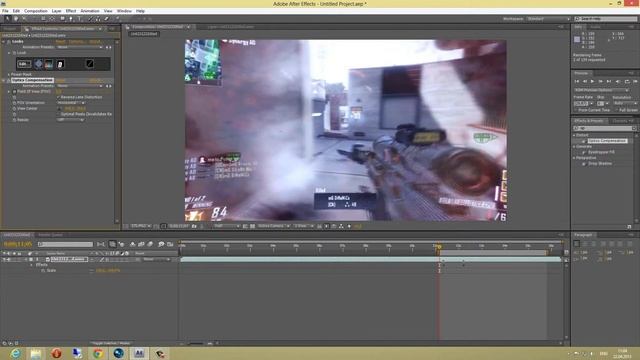Open viewer magnification ratio dropdown
The image size is (640, 360).
[x=141, y=226]
